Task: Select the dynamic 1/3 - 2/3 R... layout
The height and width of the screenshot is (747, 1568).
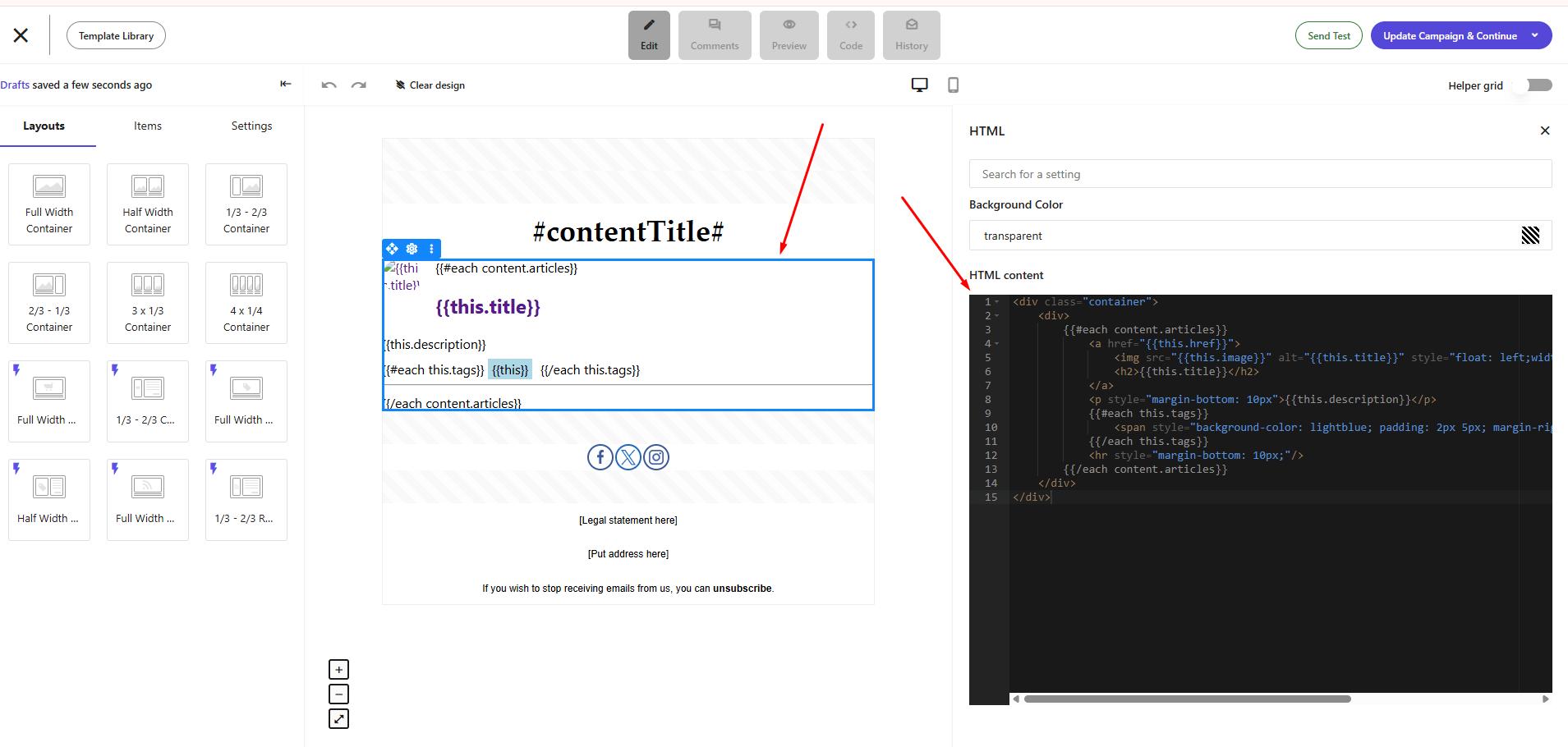Action: tap(246, 500)
